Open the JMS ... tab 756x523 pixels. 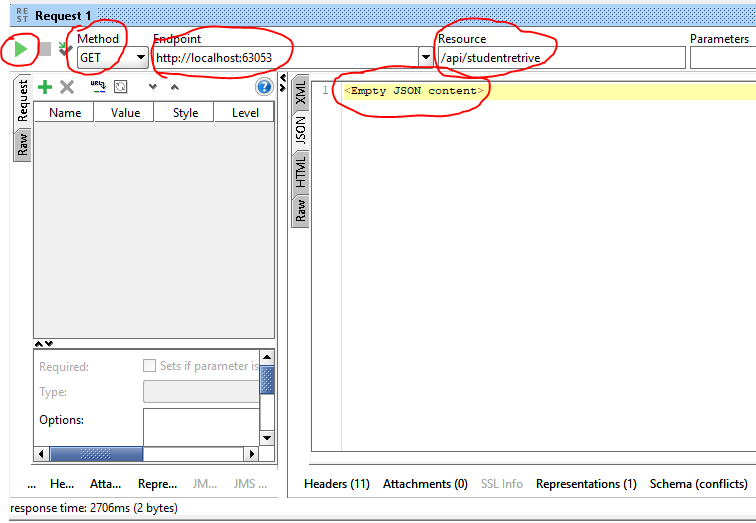point(250,483)
